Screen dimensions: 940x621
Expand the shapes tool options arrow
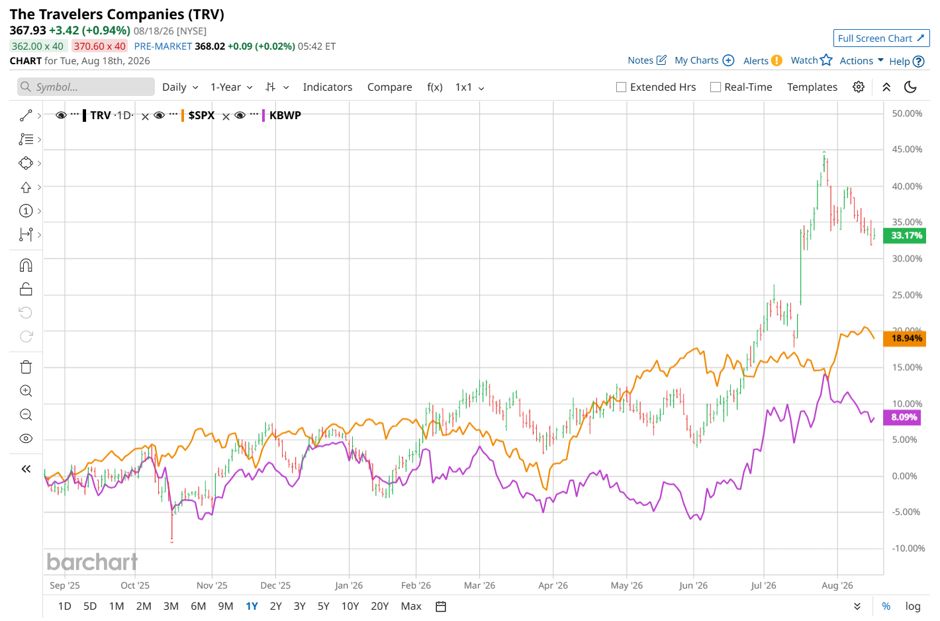pyautogui.click(x=40, y=163)
